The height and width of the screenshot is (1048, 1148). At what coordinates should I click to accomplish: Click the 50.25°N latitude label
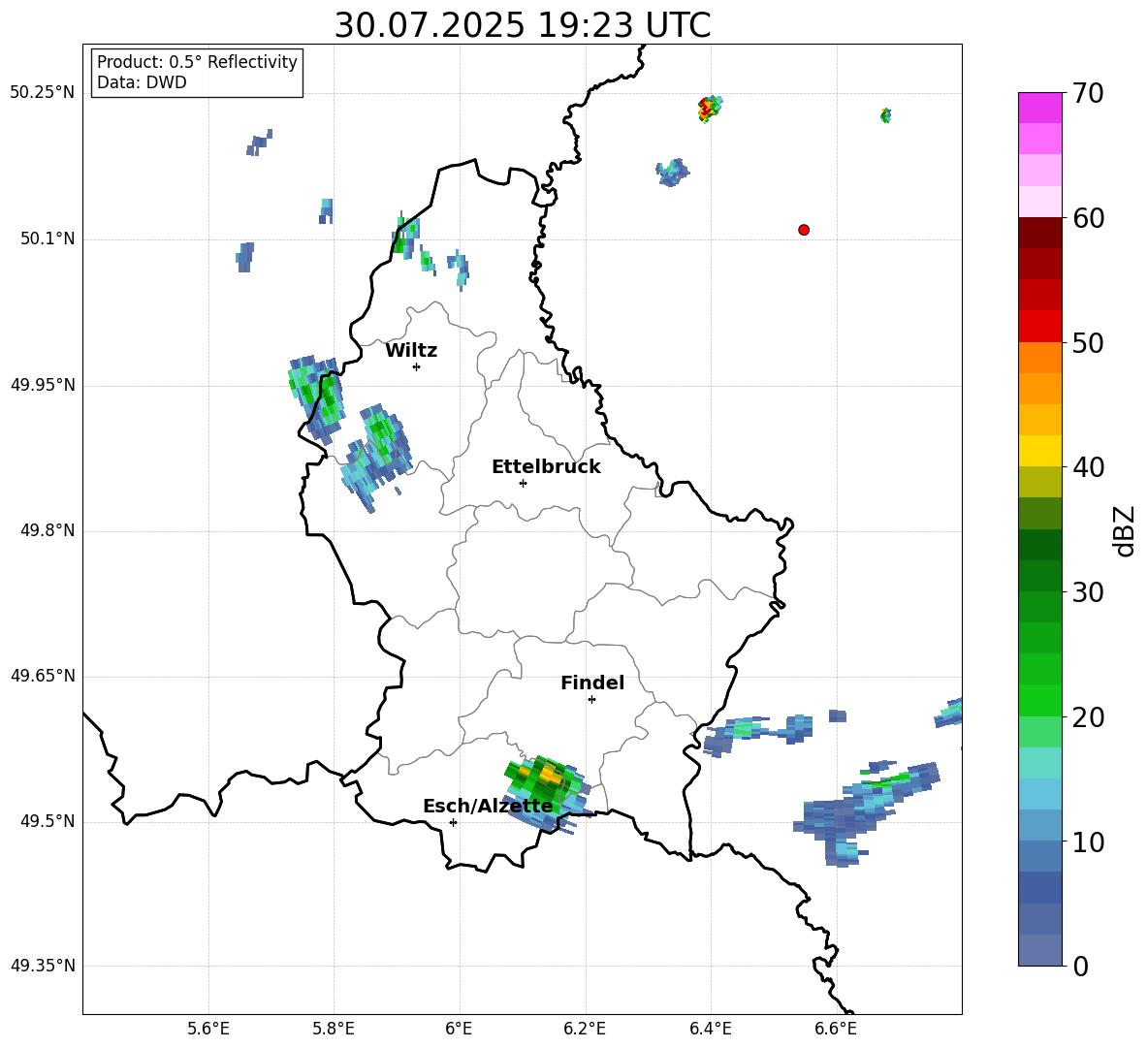[43, 93]
